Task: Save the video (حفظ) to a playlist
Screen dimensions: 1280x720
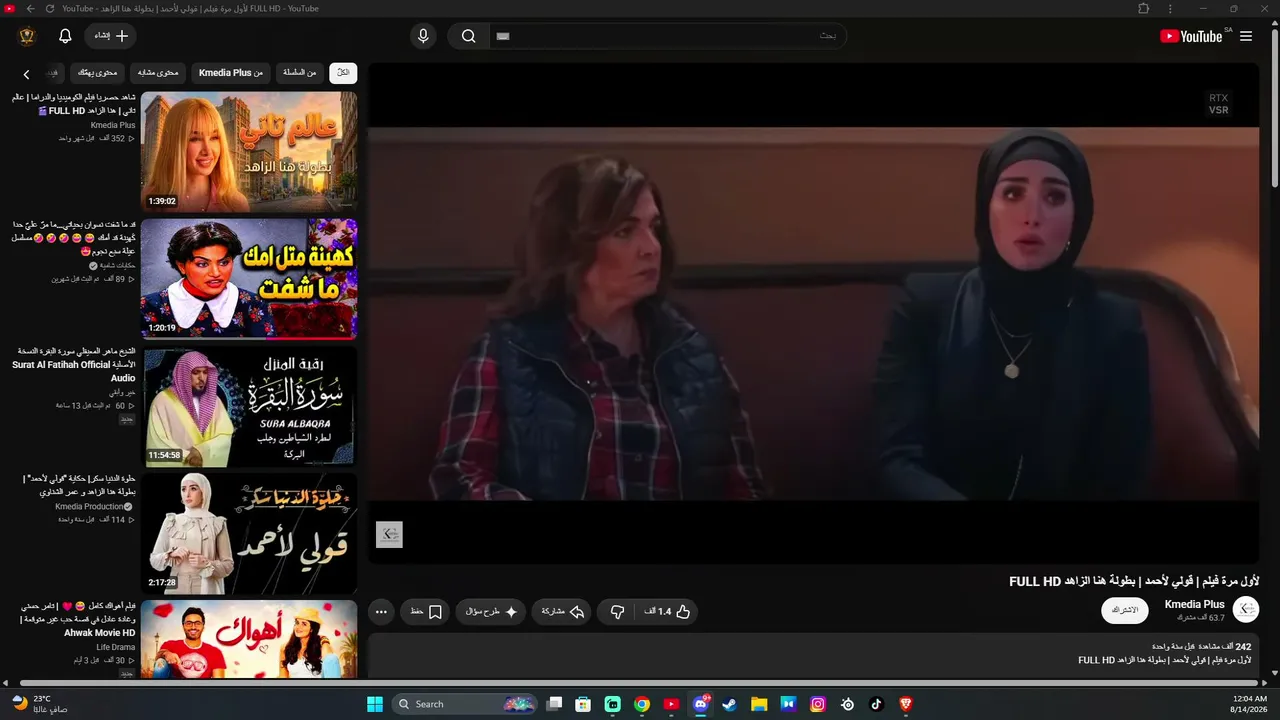Action: [426, 611]
